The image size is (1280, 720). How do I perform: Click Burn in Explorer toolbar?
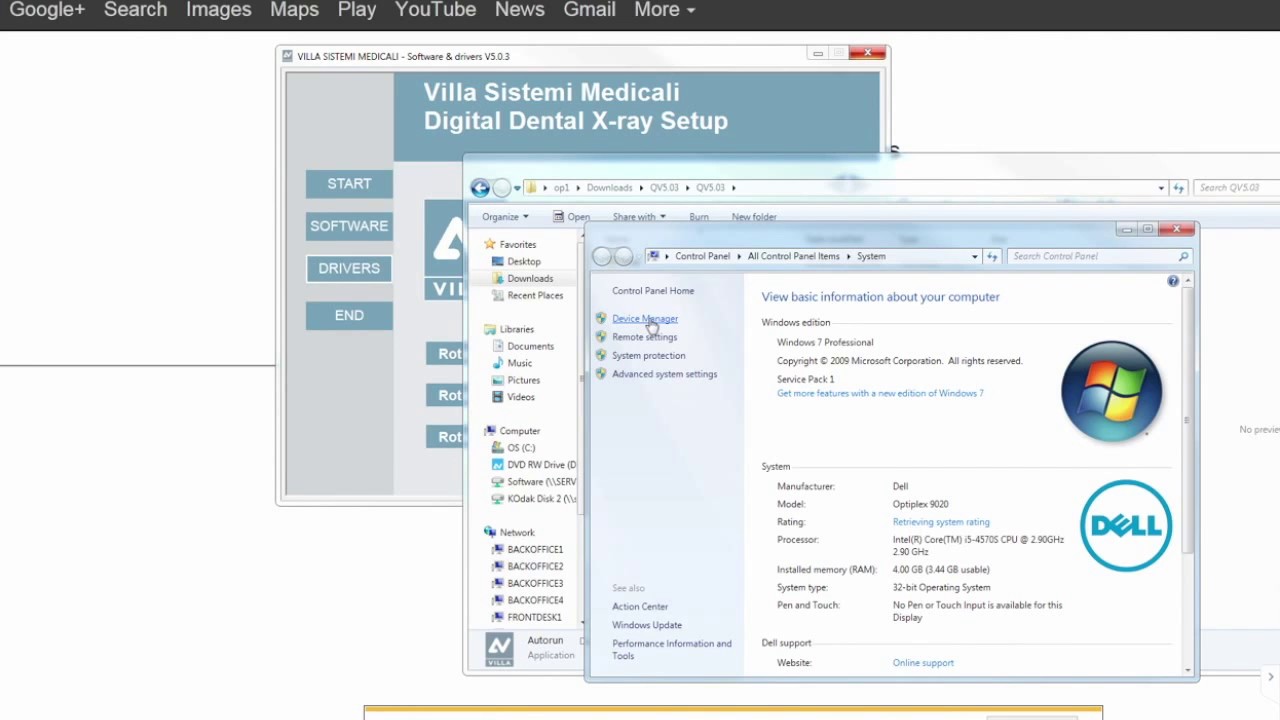tap(699, 217)
